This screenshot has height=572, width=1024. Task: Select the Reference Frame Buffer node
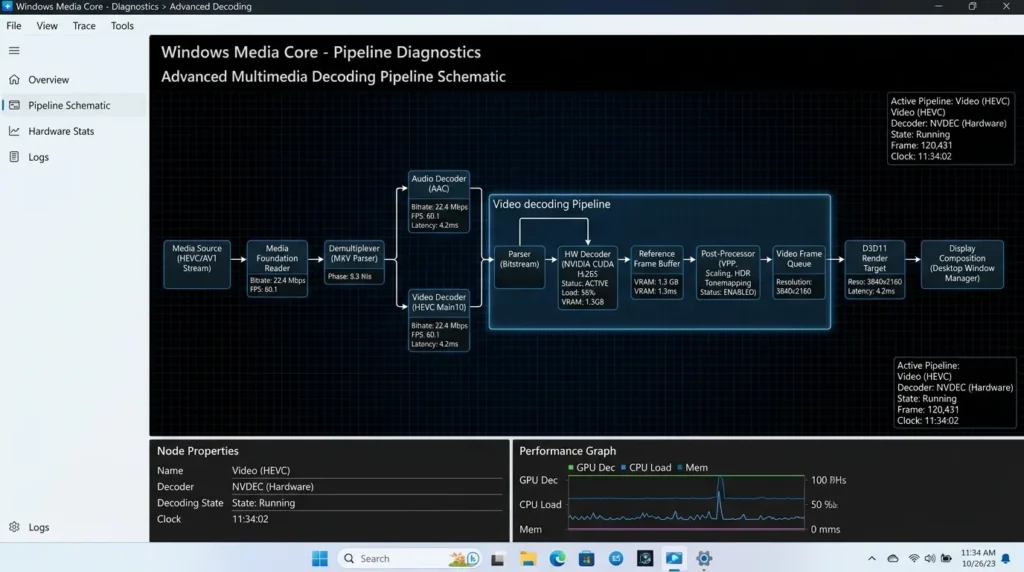[657, 272]
